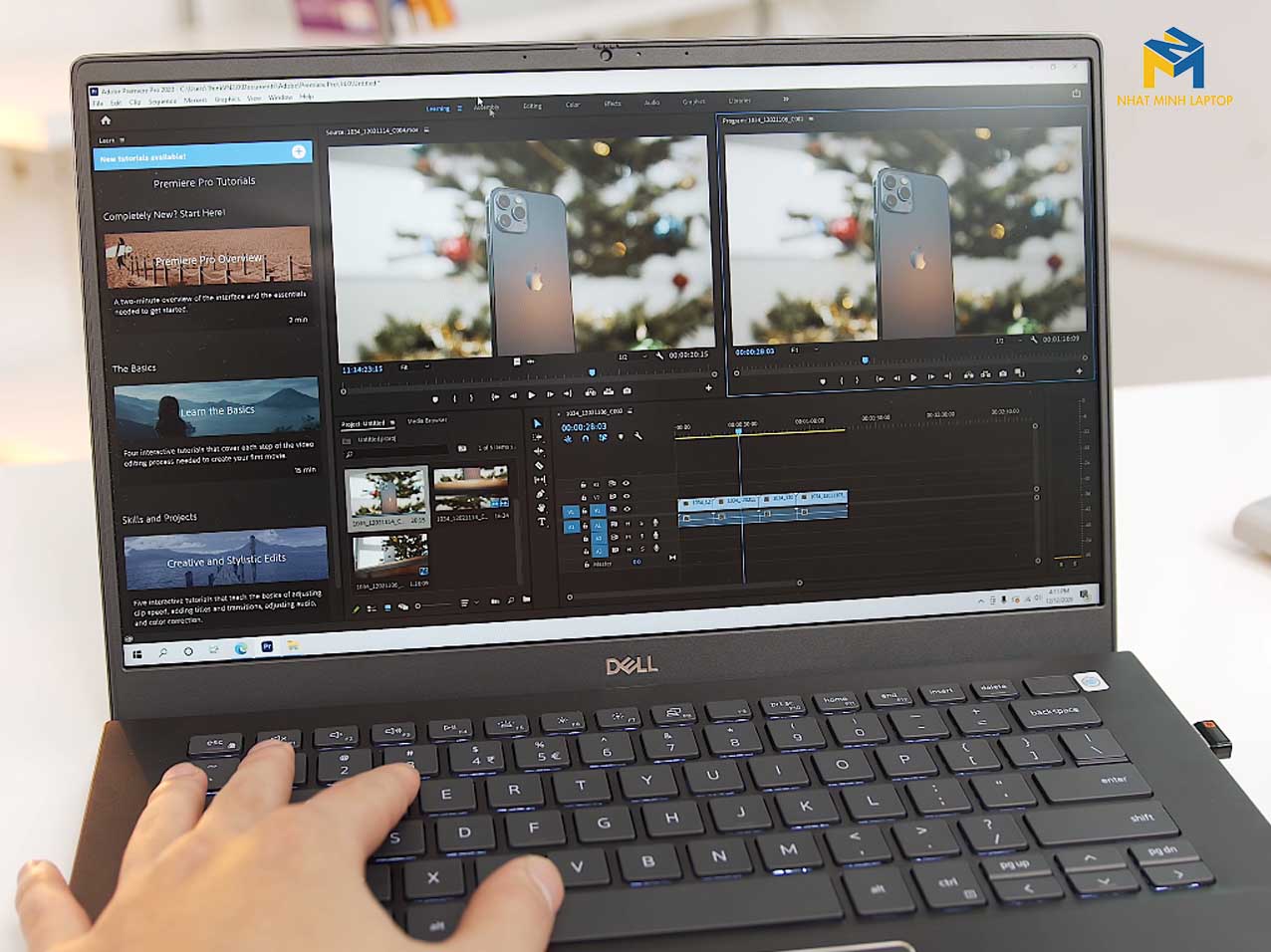Image resolution: width=1271 pixels, height=952 pixels.
Task: Toggle the timeline snap magnet
Action: click(585, 438)
